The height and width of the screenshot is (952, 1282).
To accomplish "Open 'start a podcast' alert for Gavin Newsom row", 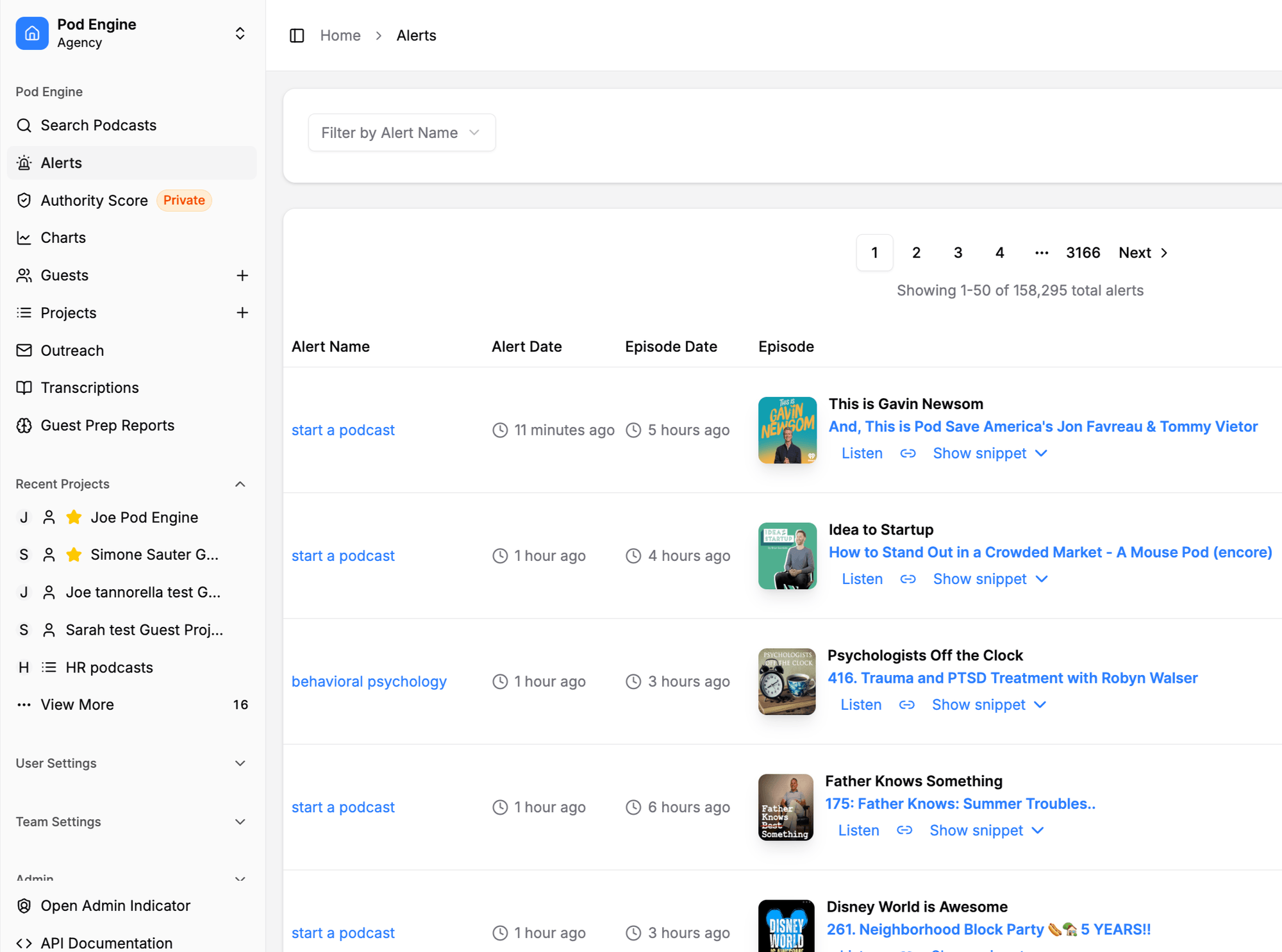I will [x=343, y=430].
